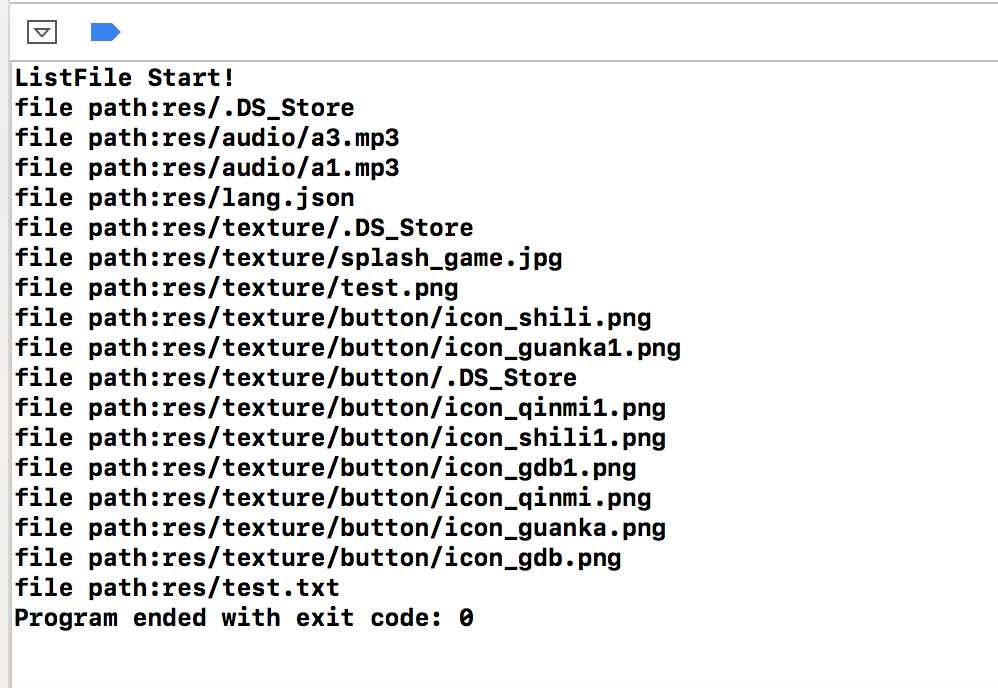
Task: Click the res/texture/.DS_Store line
Action: coord(244,228)
